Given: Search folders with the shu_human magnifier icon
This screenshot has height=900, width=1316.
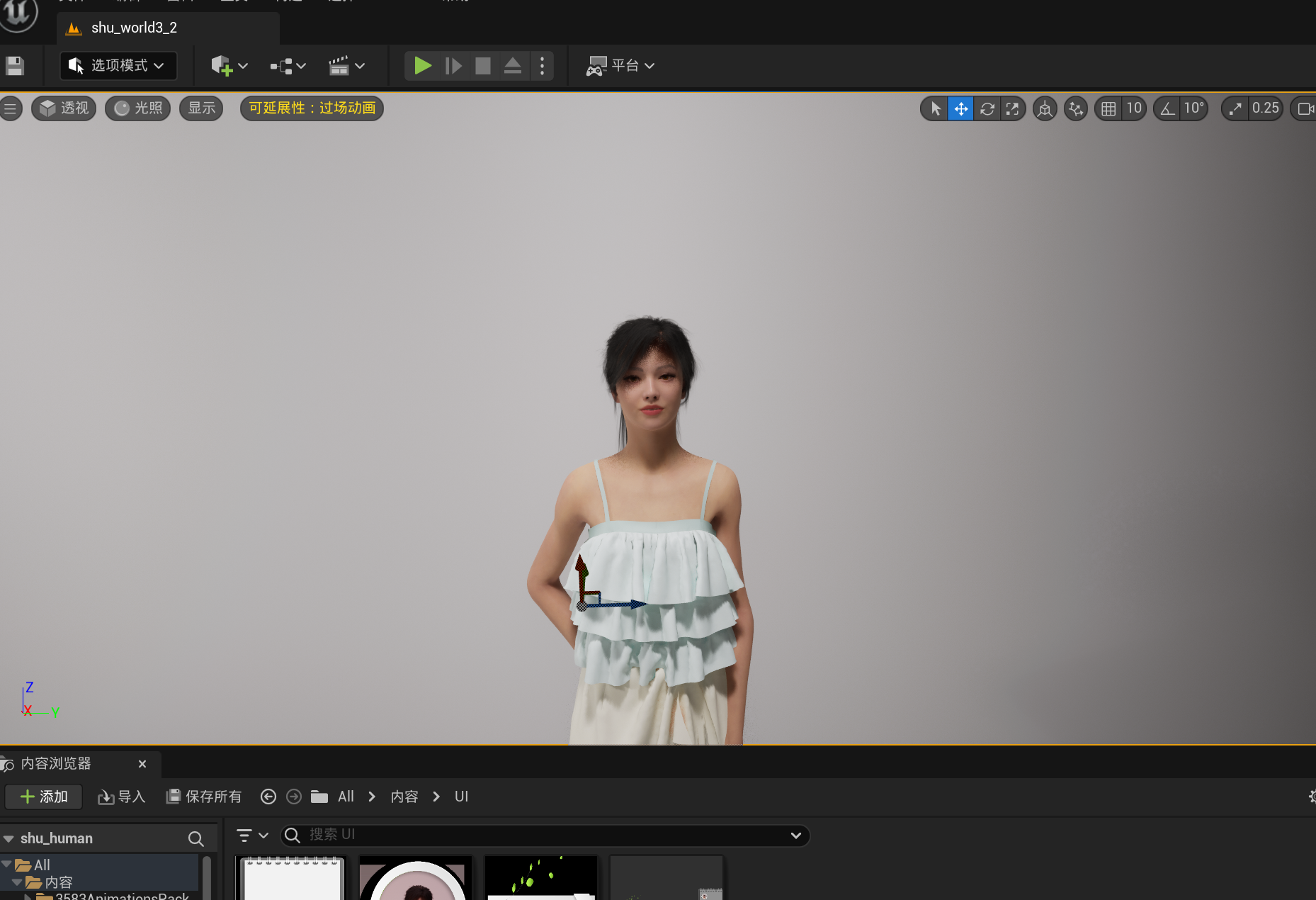Looking at the screenshot, I should point(196,839).
